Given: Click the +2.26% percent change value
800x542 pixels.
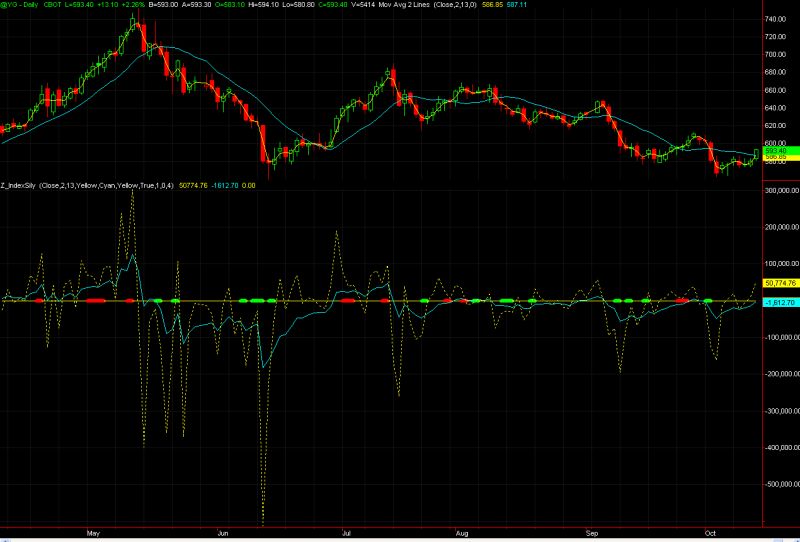Looking at the screenshot, I should point(133,5).
